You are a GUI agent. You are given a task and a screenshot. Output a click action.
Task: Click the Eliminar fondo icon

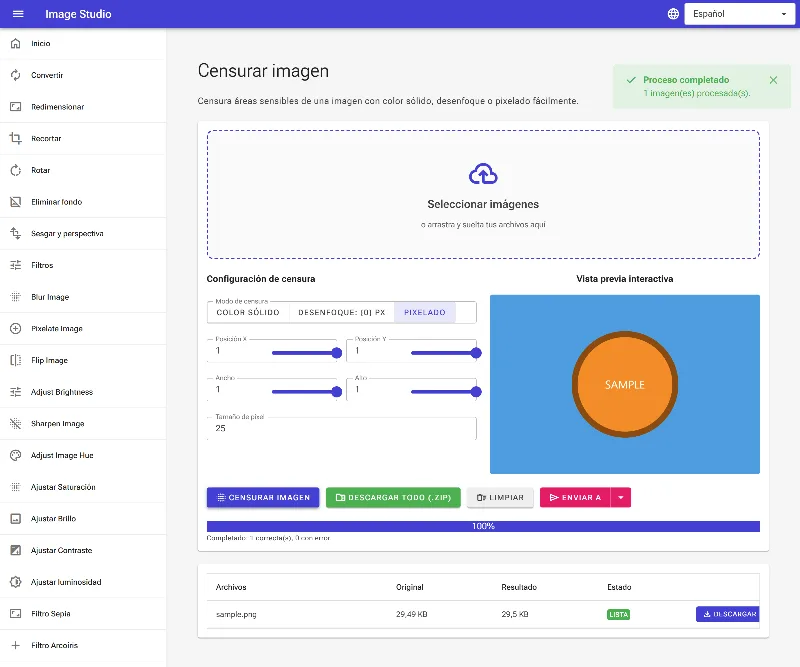coord(16,202)
